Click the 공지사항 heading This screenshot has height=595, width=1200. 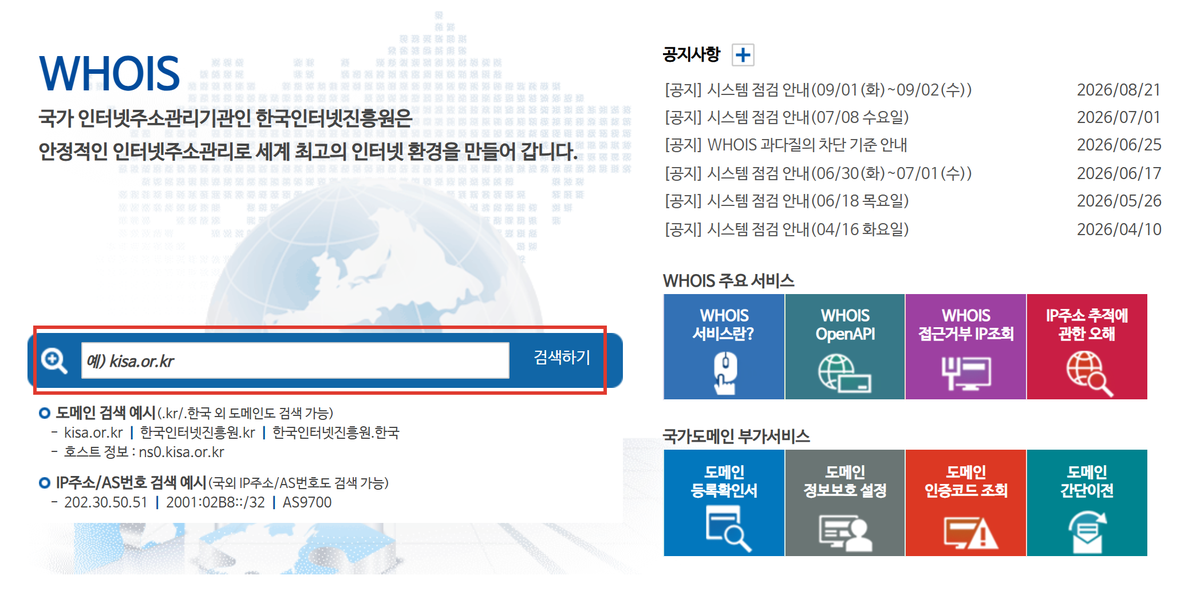pos(691,54)
